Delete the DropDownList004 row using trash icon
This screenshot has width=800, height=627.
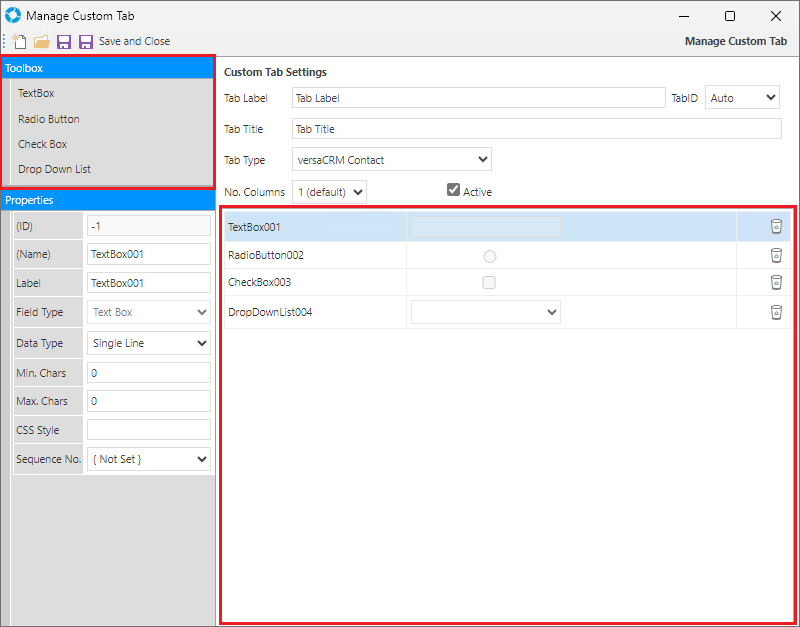tap(776, 312)
